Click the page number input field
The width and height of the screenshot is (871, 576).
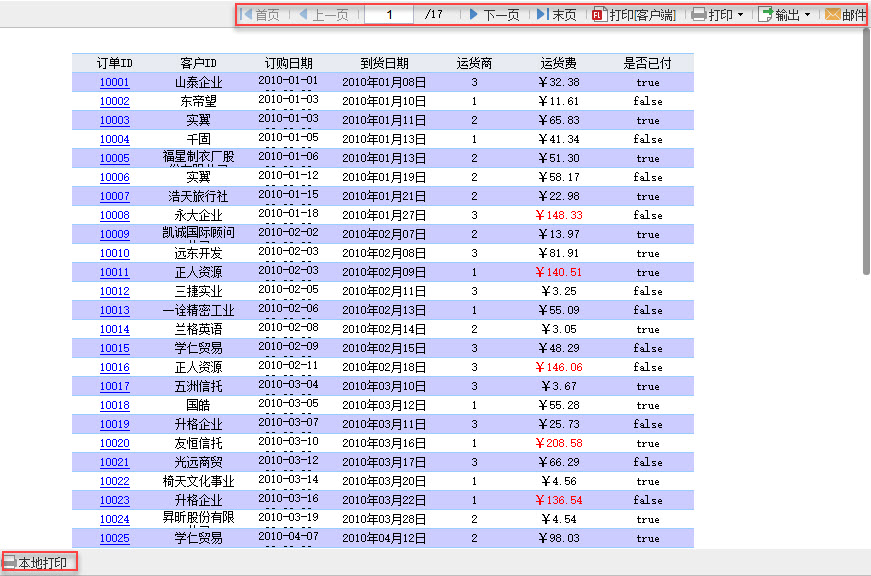[x=389, y=14]
